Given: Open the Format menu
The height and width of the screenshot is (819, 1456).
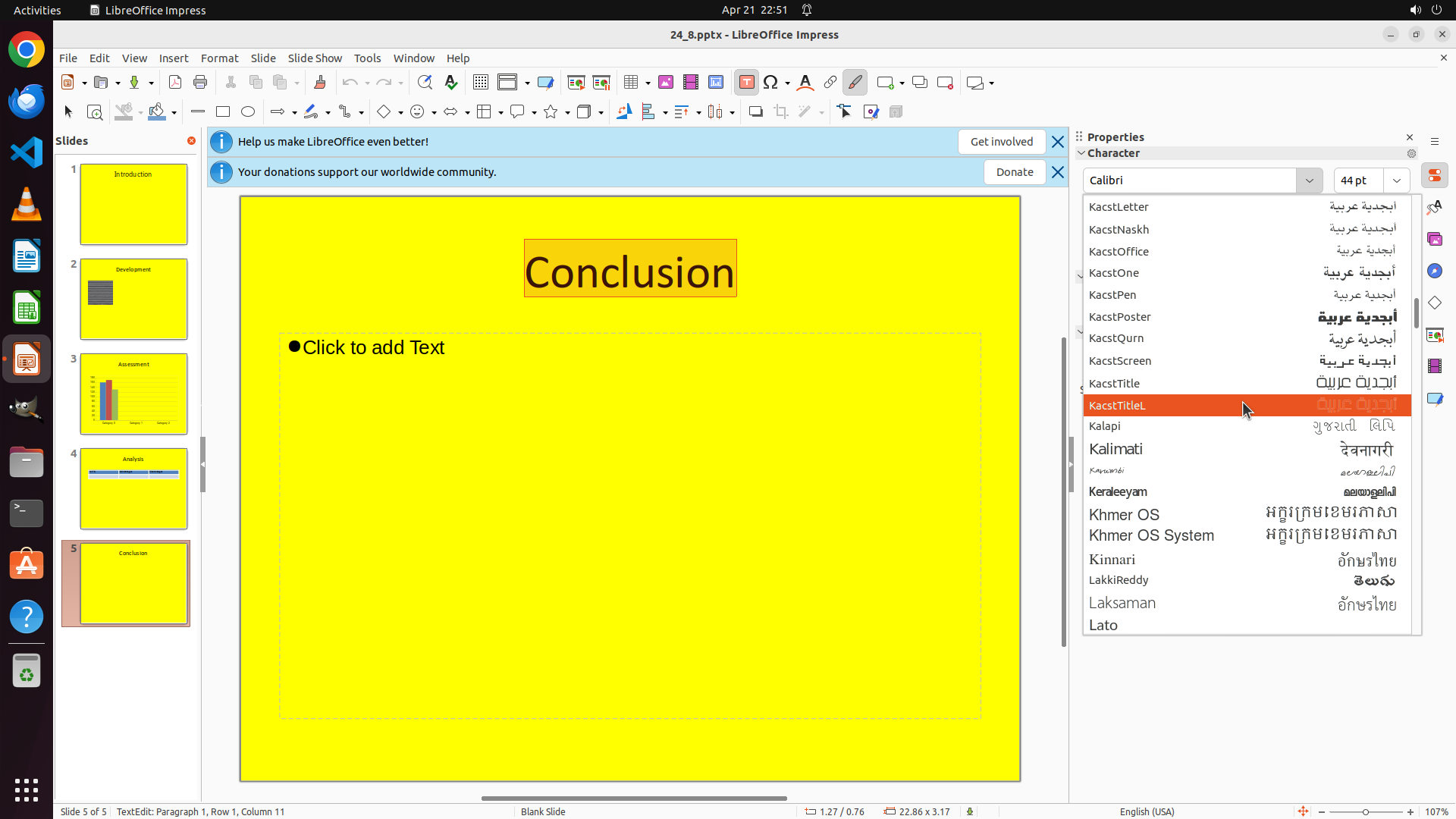Looking at the screenshot, I should coord(219,58).
